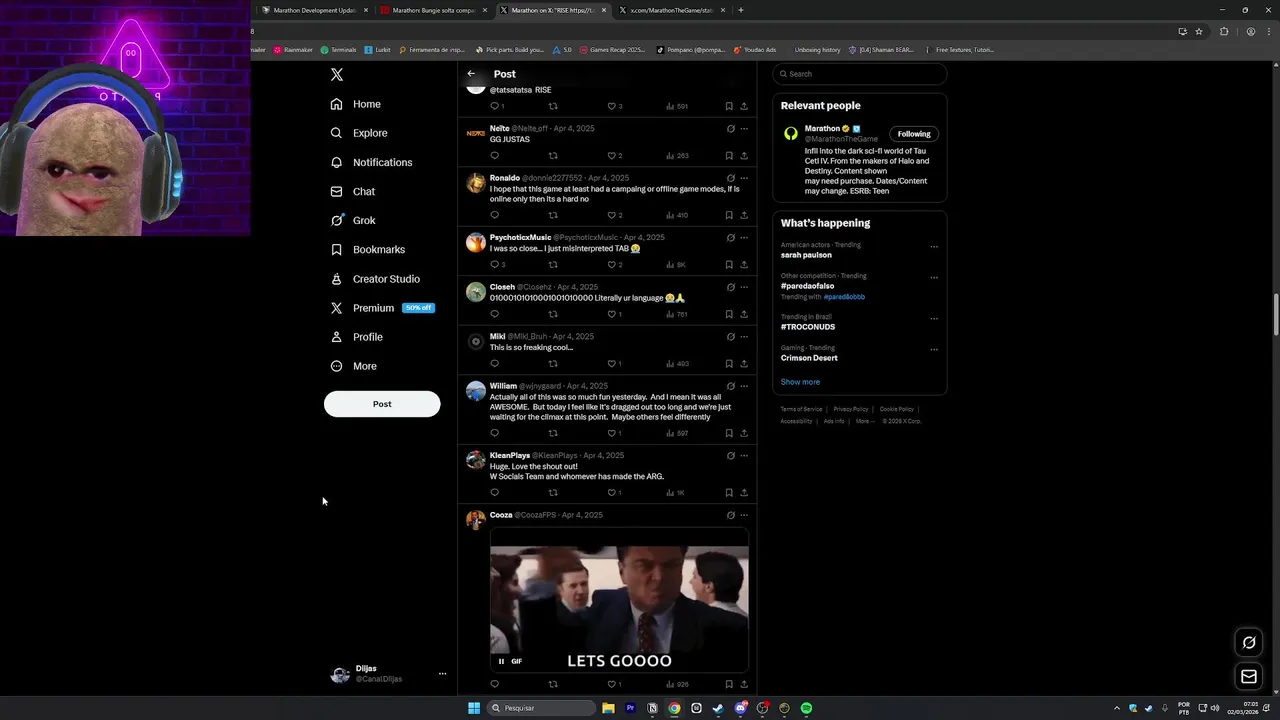Like KleanPlays' reply

point(612,493)
